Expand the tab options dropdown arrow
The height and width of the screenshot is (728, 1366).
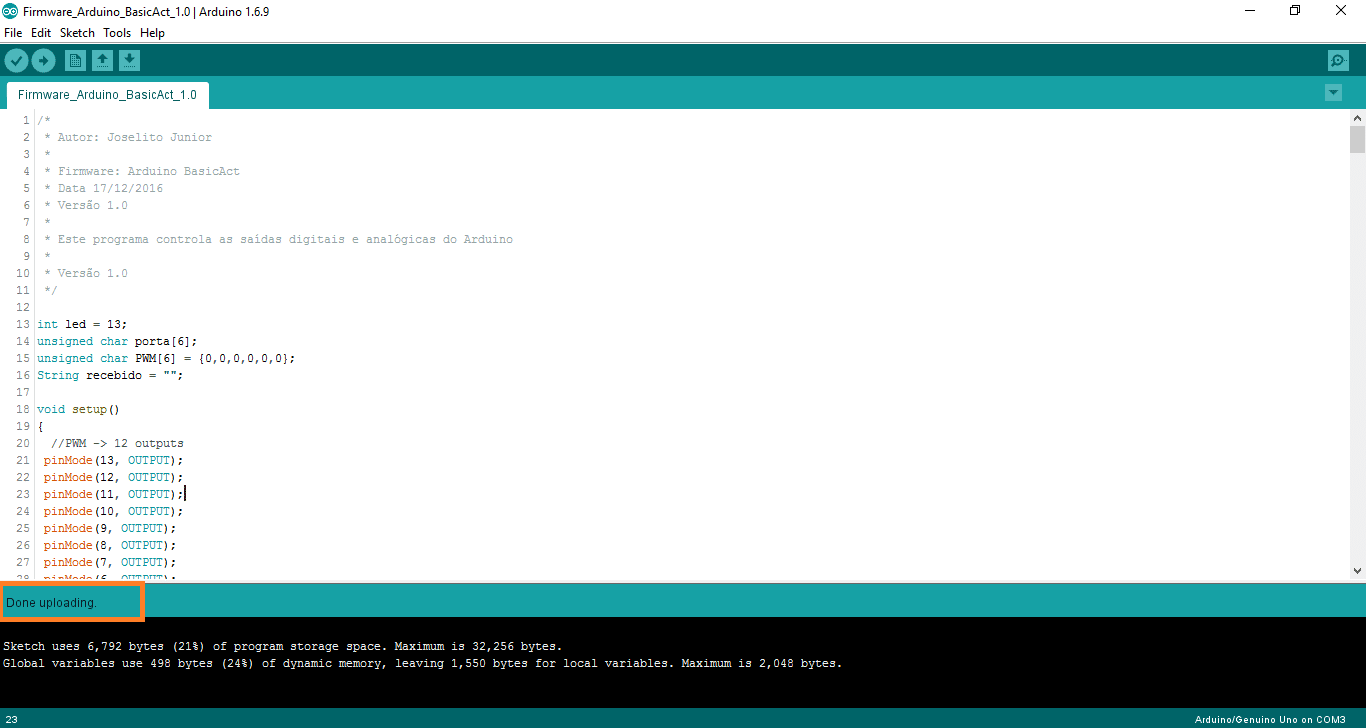pos(1332,93)
